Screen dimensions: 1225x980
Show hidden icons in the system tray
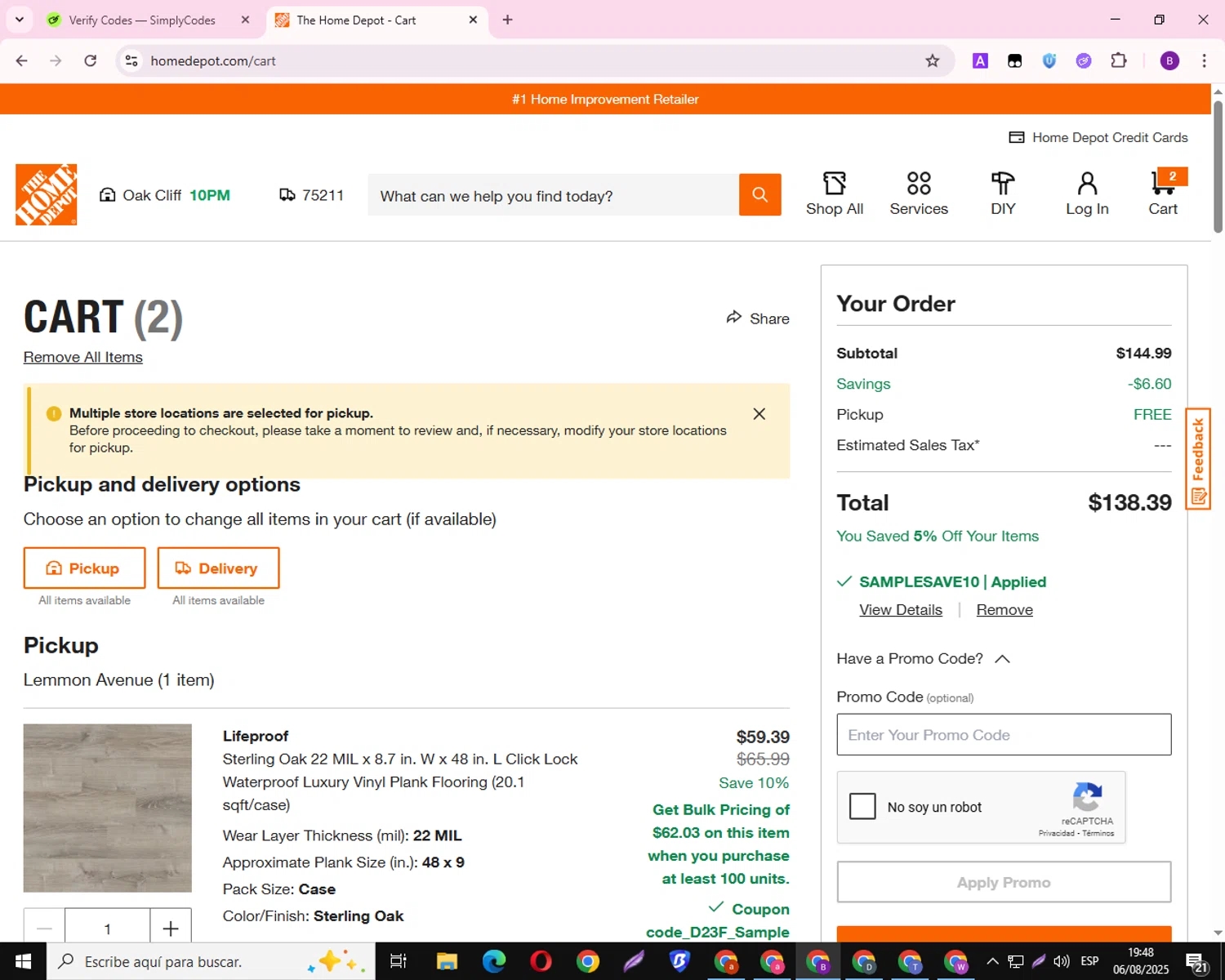pos(992,961)
